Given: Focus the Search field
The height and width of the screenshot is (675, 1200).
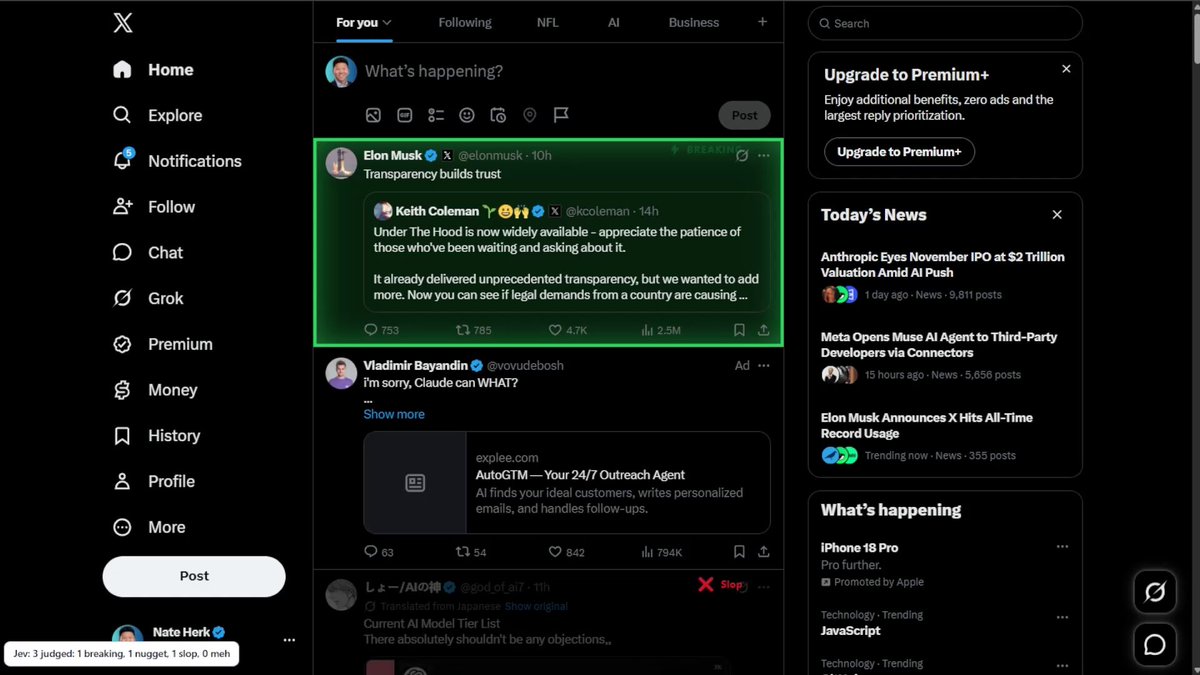Looking at the screenshot, I should coord(945,23).
